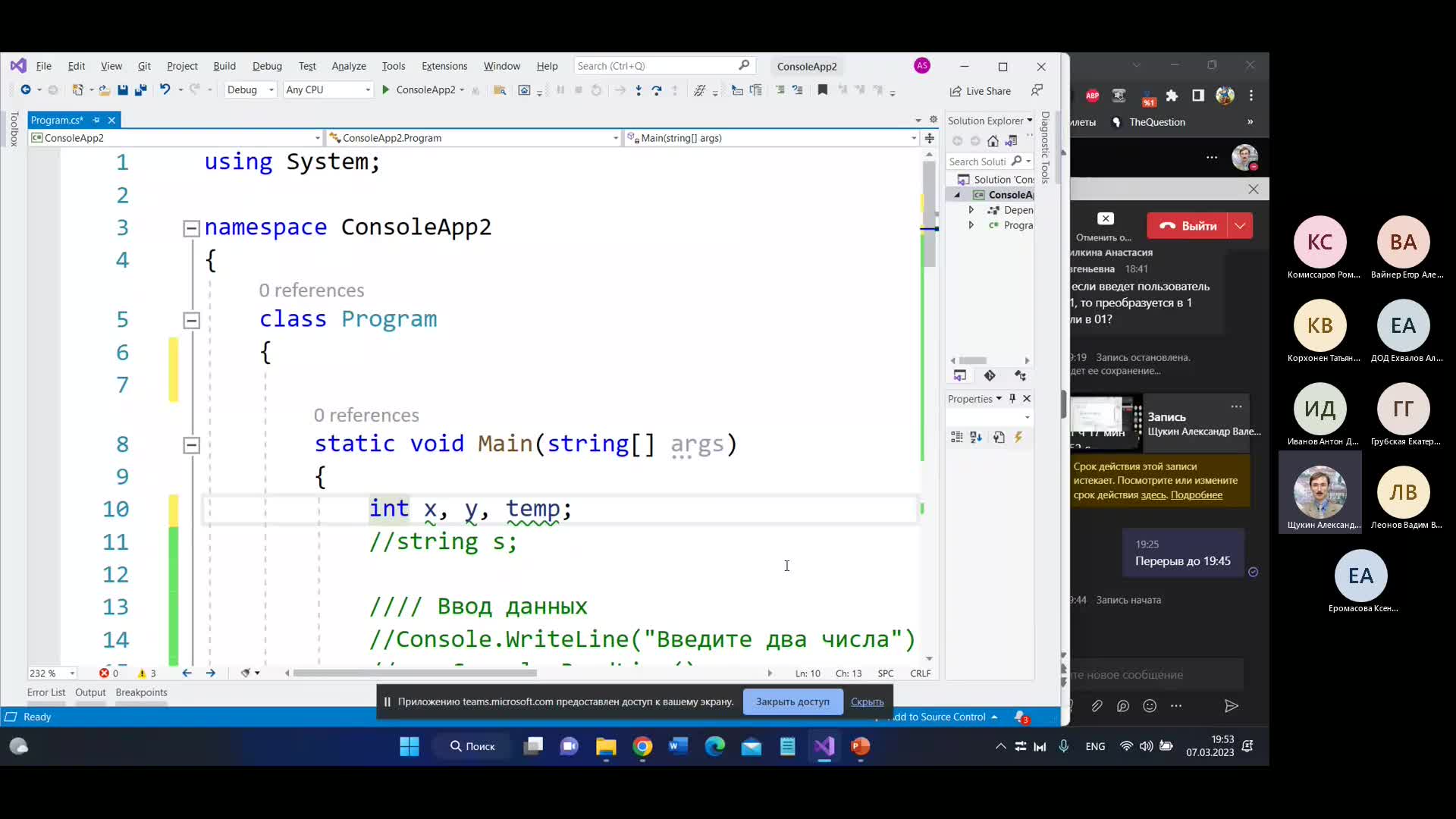Screen dimensions: 1456x819
Task: Uncomment selected lines toolbar icon
Action: coord(798,90)
